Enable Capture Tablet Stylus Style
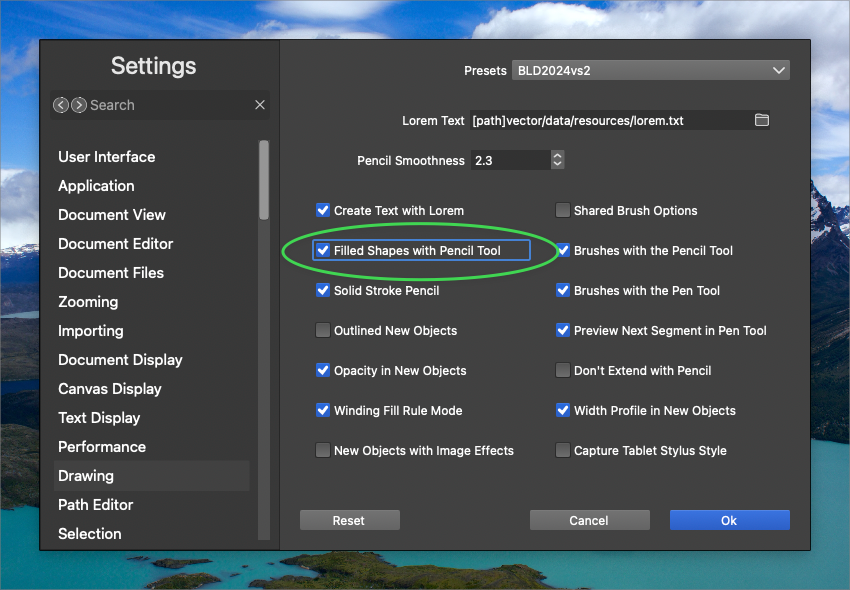 [563, 451]
